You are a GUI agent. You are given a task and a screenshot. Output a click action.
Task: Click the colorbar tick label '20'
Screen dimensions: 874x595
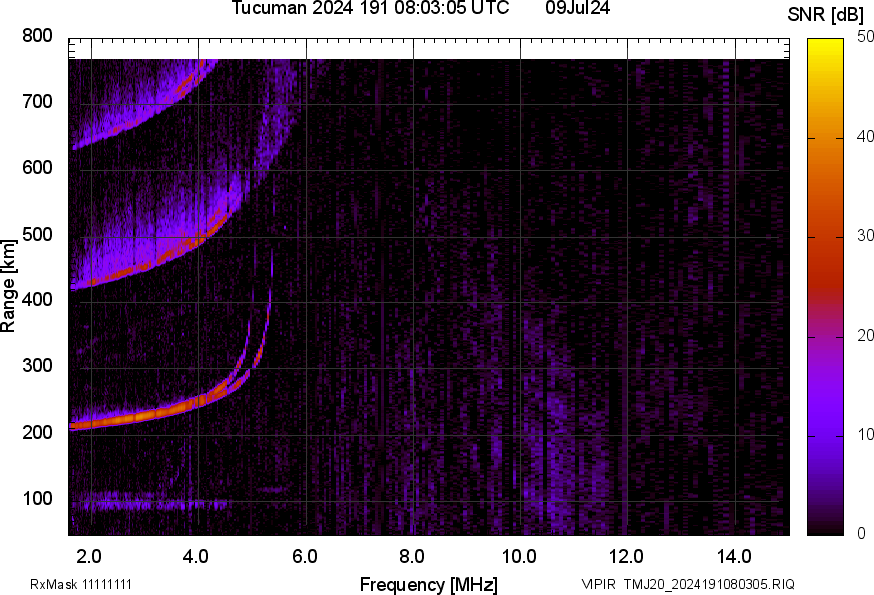coord(865,335)
